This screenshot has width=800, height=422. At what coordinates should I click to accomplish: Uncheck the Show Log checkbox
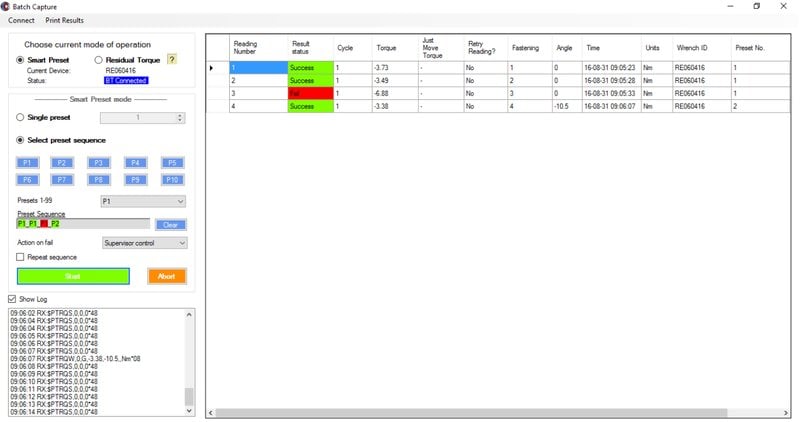pos(12,298)
